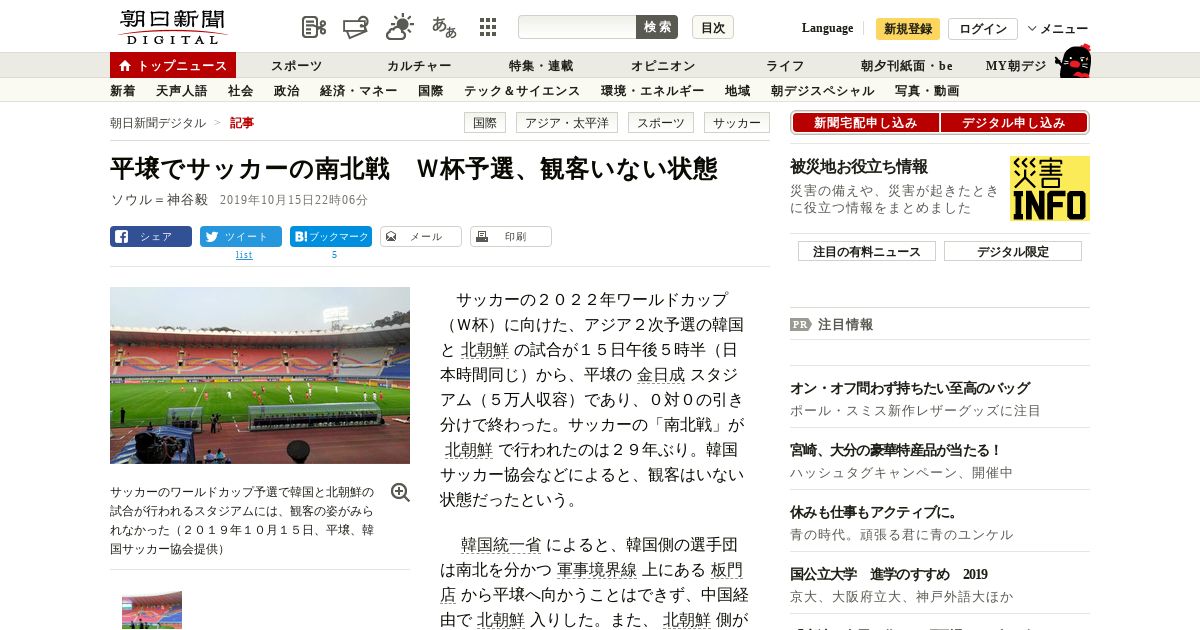Open the newspaper list icon in header
This screenshot has height=630, width=1200.
click(314, 27)
